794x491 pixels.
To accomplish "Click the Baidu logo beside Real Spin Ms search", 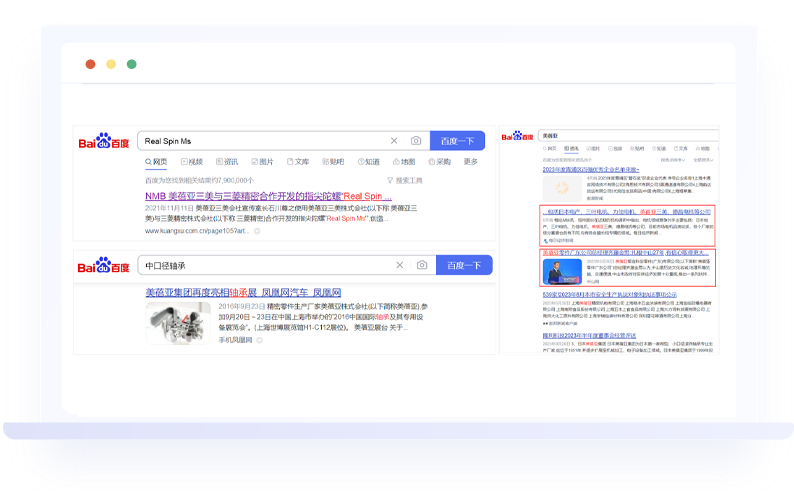I will [x=104, y=141].
